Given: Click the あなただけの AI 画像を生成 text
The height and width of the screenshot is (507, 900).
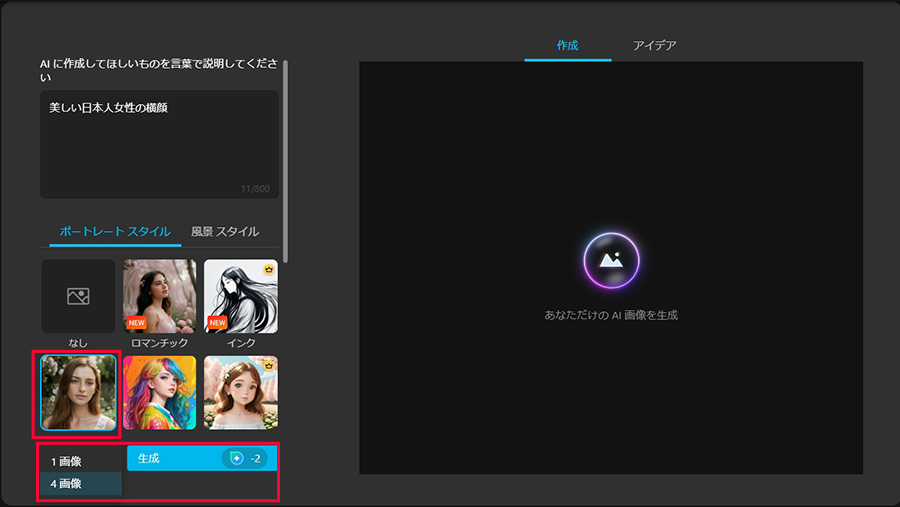Looking at the screenshot, I should coord(611,315).
